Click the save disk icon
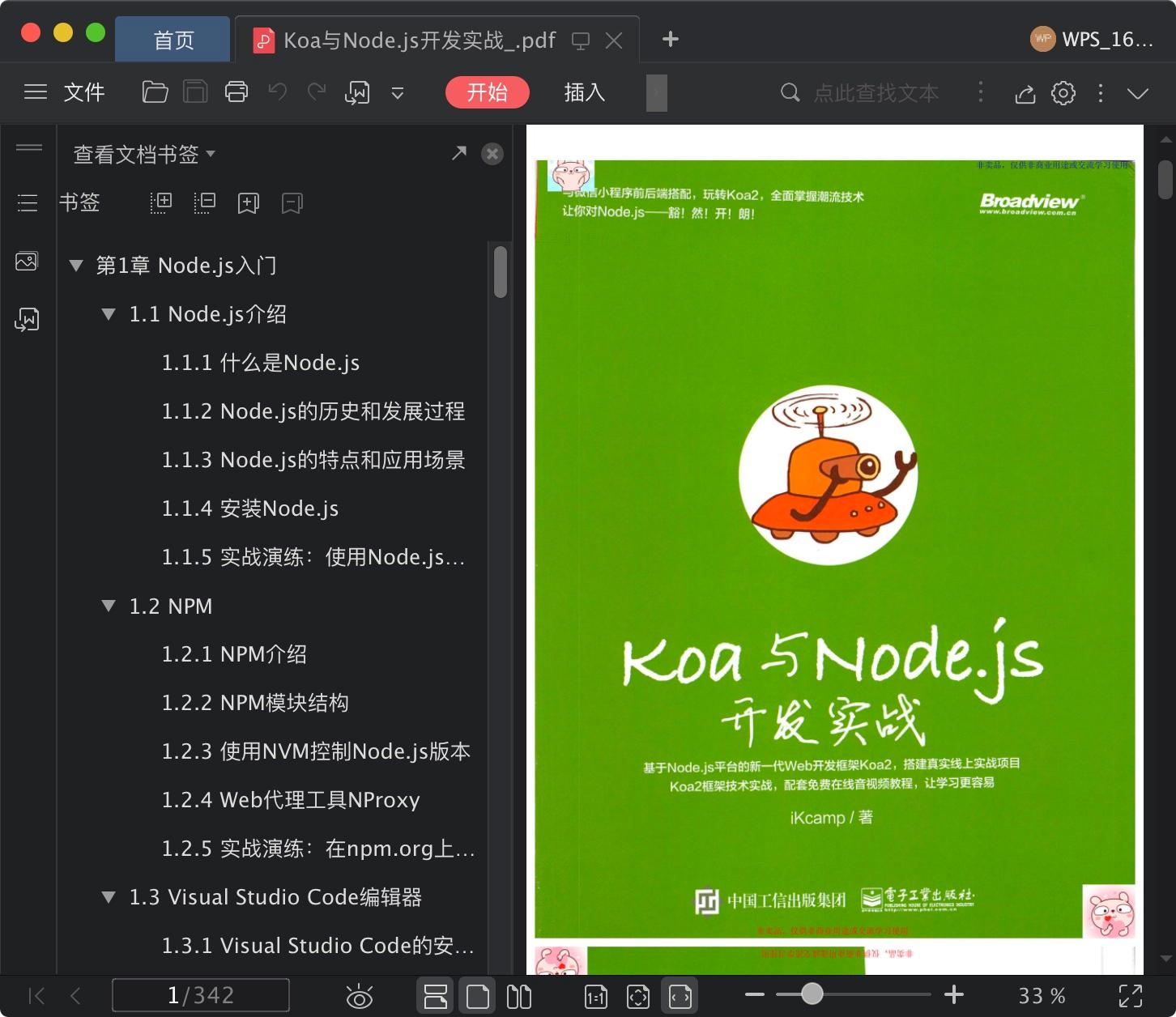 195,92
